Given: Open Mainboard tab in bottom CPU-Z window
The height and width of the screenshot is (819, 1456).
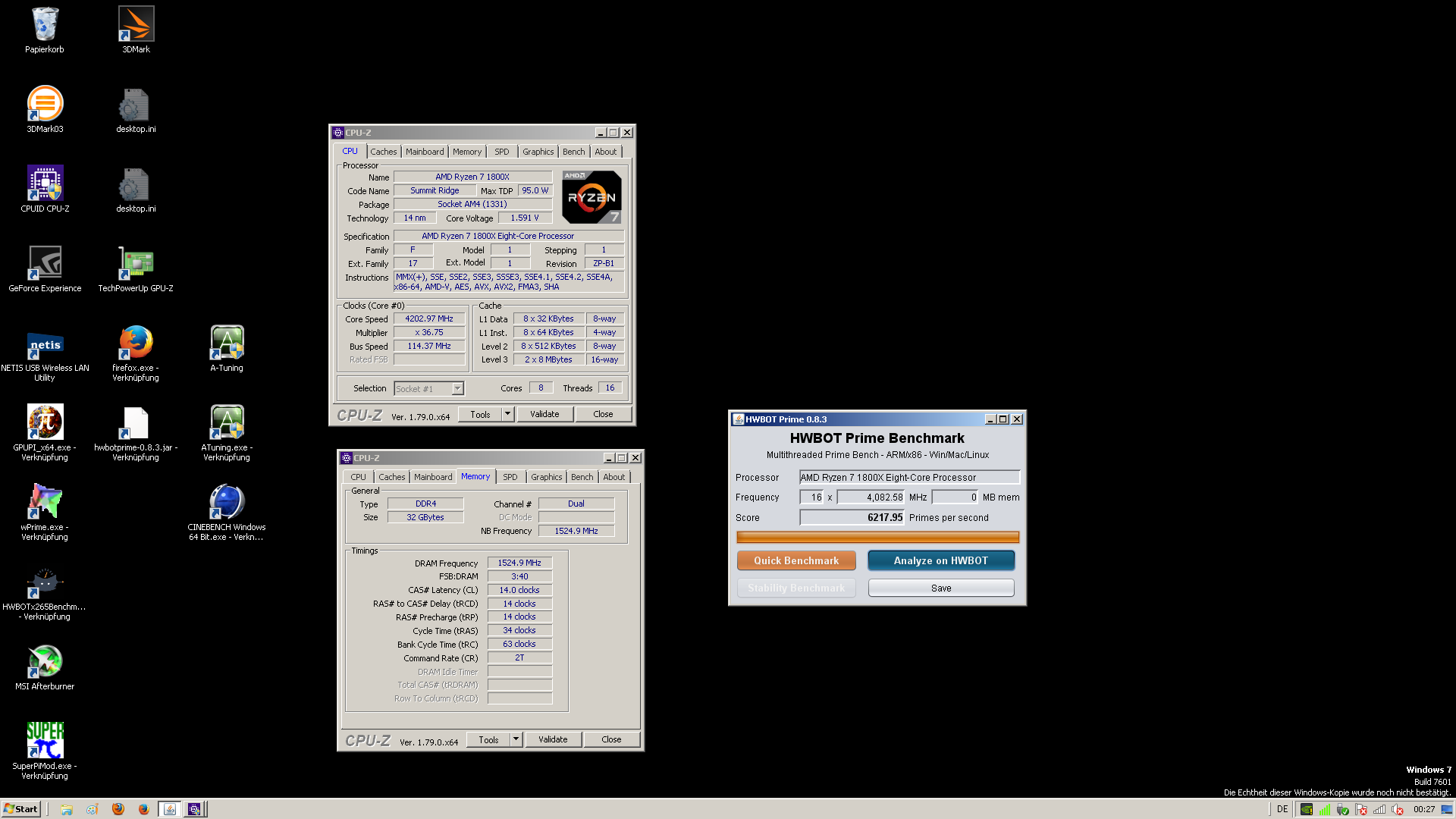Looking at the screenshot, I should click(433, 477).
